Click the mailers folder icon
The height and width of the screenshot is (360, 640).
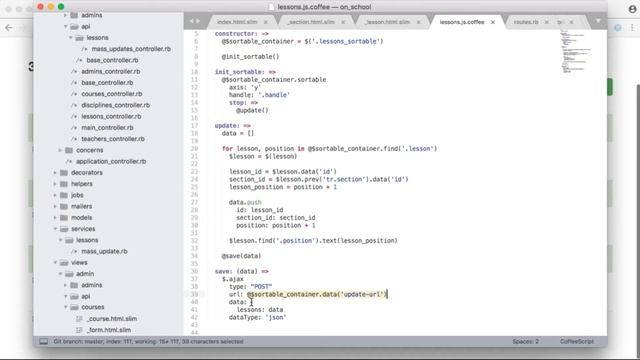click(x=64, y=207)
